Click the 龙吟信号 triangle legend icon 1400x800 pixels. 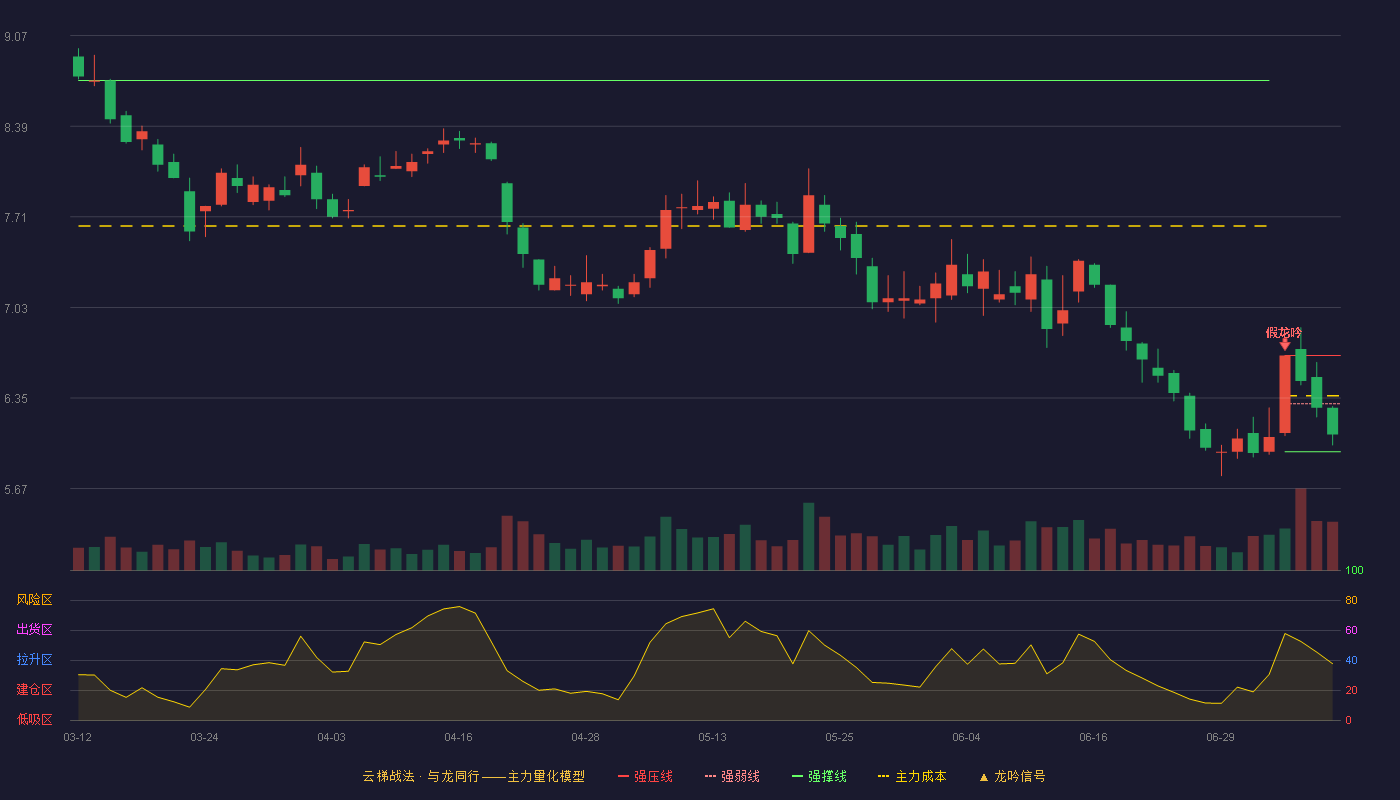coord(983,777)
